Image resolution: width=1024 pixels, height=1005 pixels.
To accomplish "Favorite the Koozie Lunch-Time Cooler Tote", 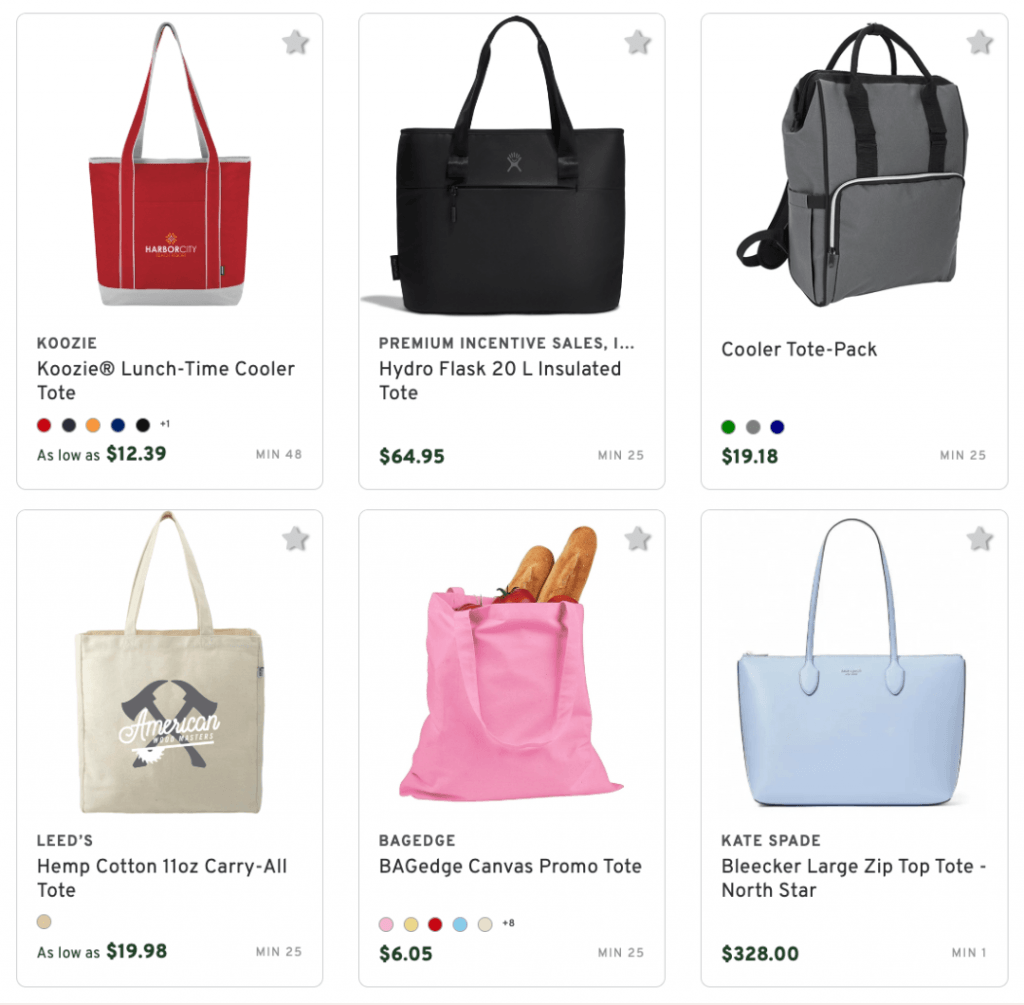I will click(x=294, y=43).
